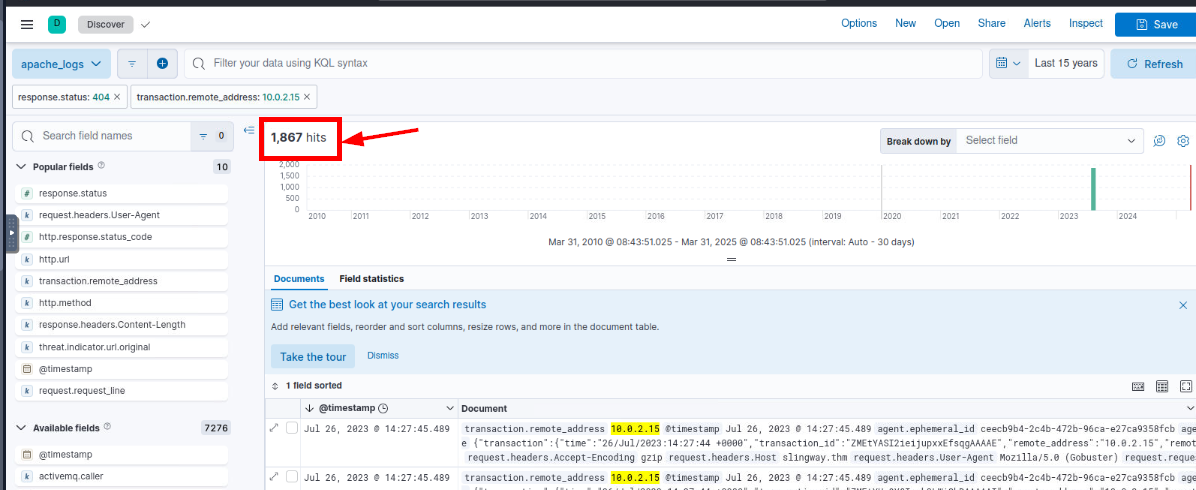Open the Alerts menu
The image size is (1196, 490).
click(x=1037, y=24)
